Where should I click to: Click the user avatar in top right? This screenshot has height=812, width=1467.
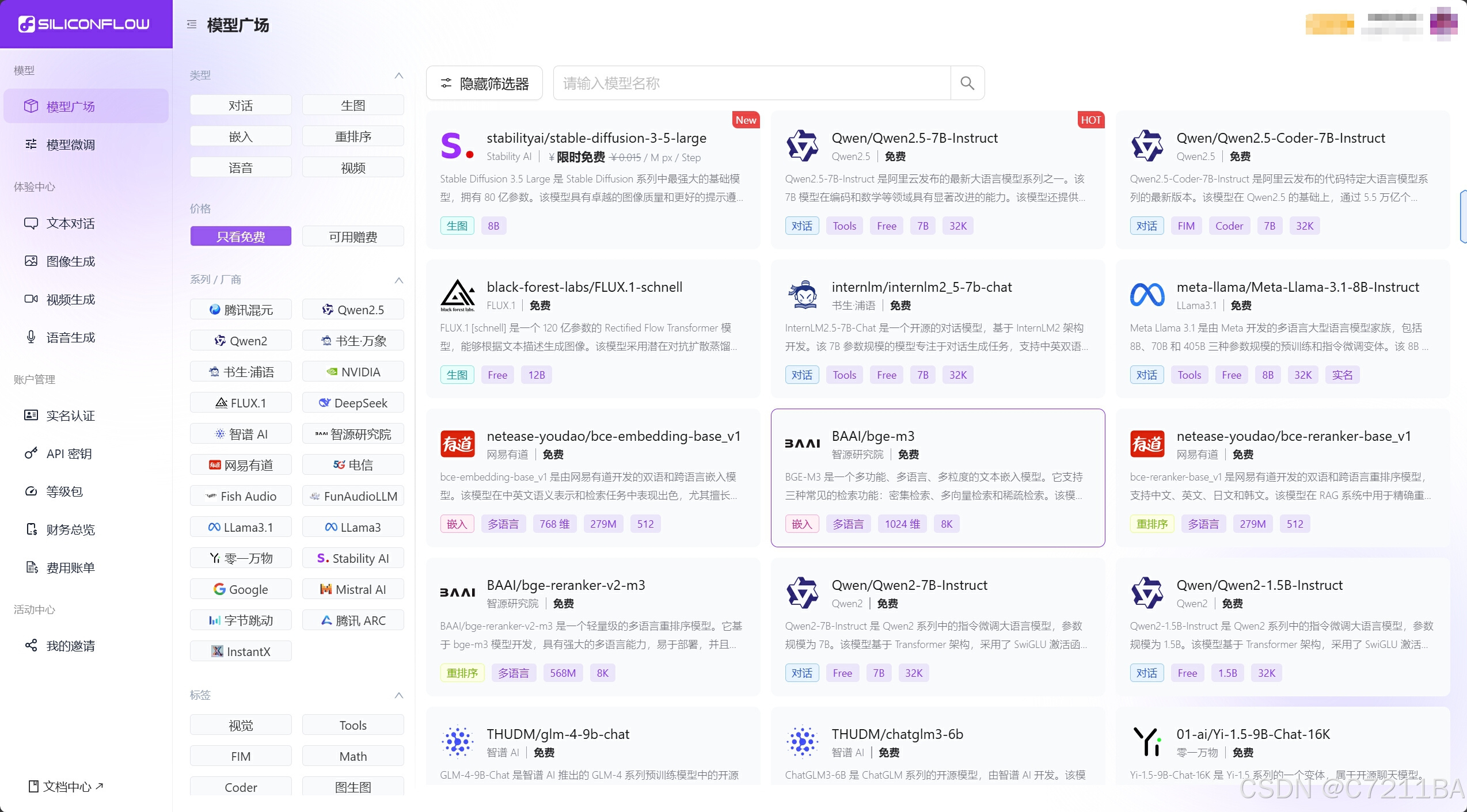click(x=1444, y=24)
